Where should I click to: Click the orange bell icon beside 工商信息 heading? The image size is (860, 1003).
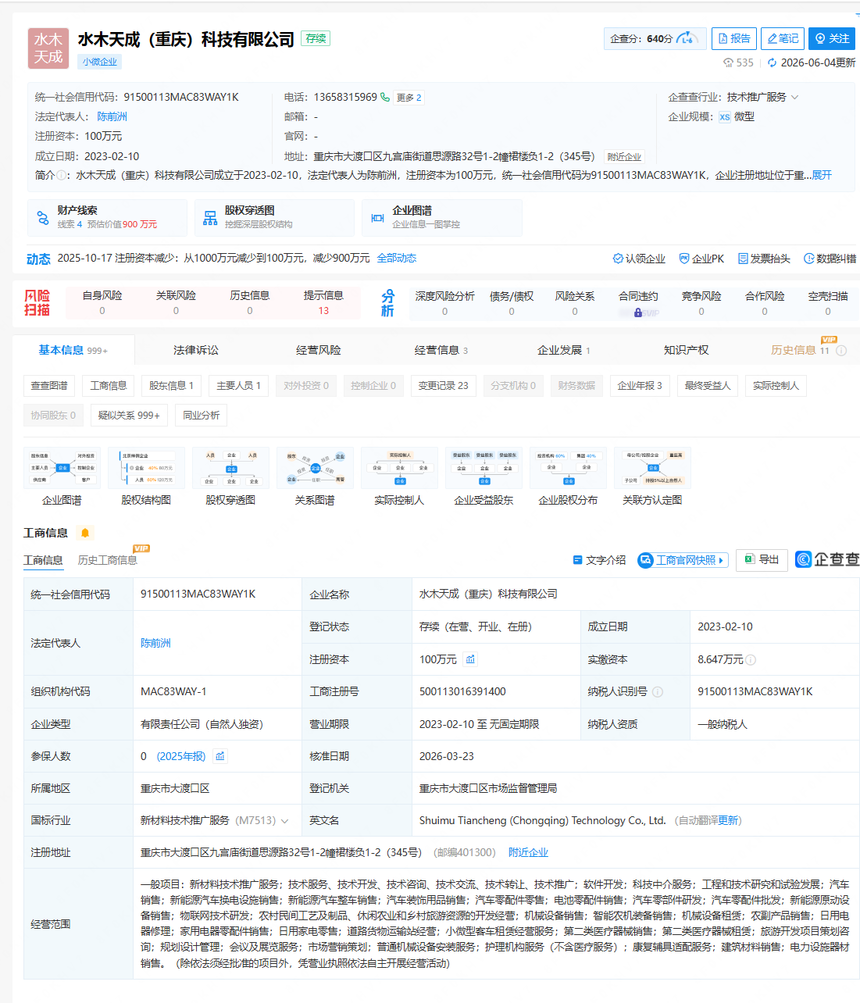click(85, 533)
